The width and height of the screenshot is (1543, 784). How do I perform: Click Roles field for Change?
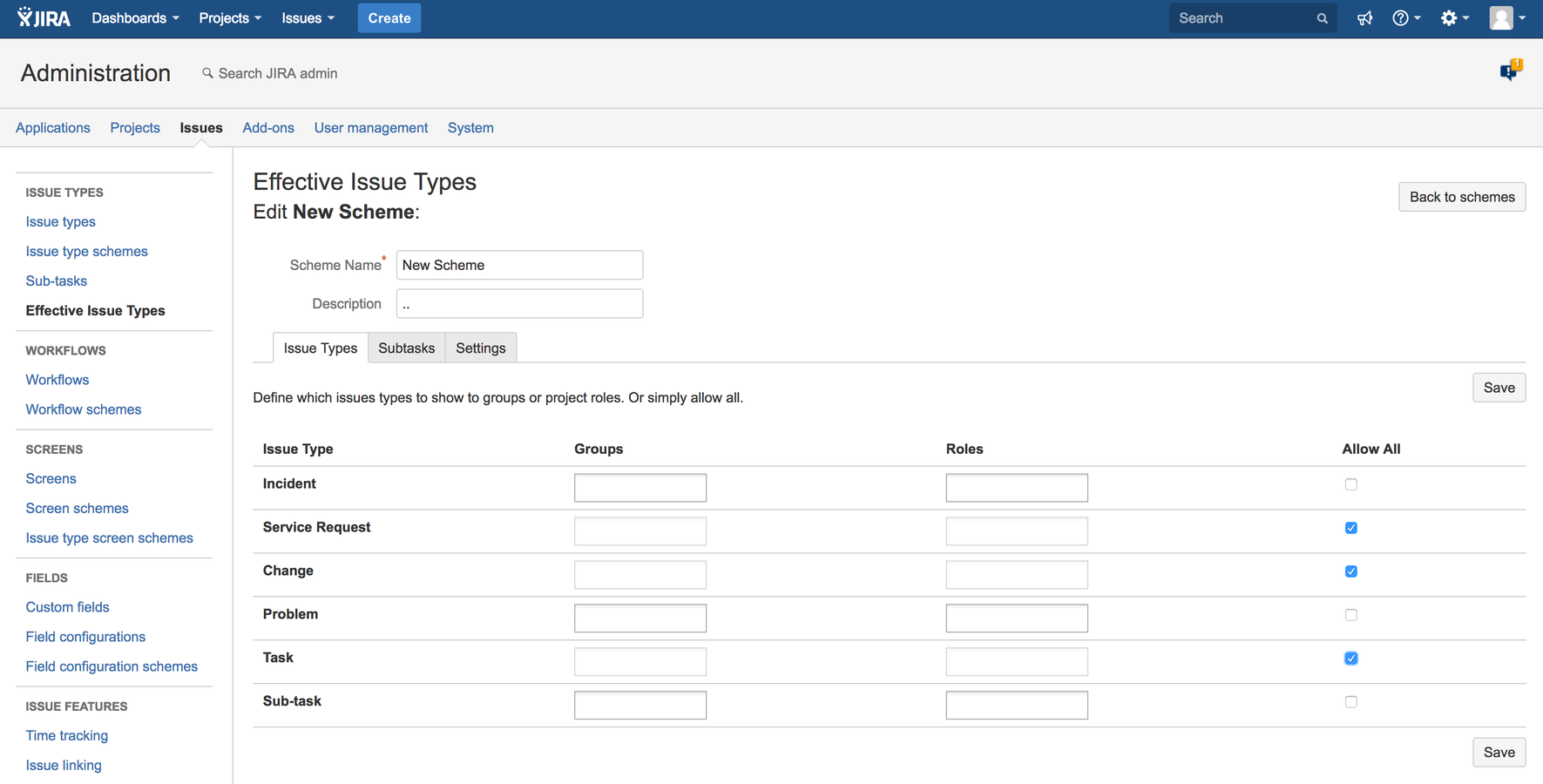[1017, 575]
